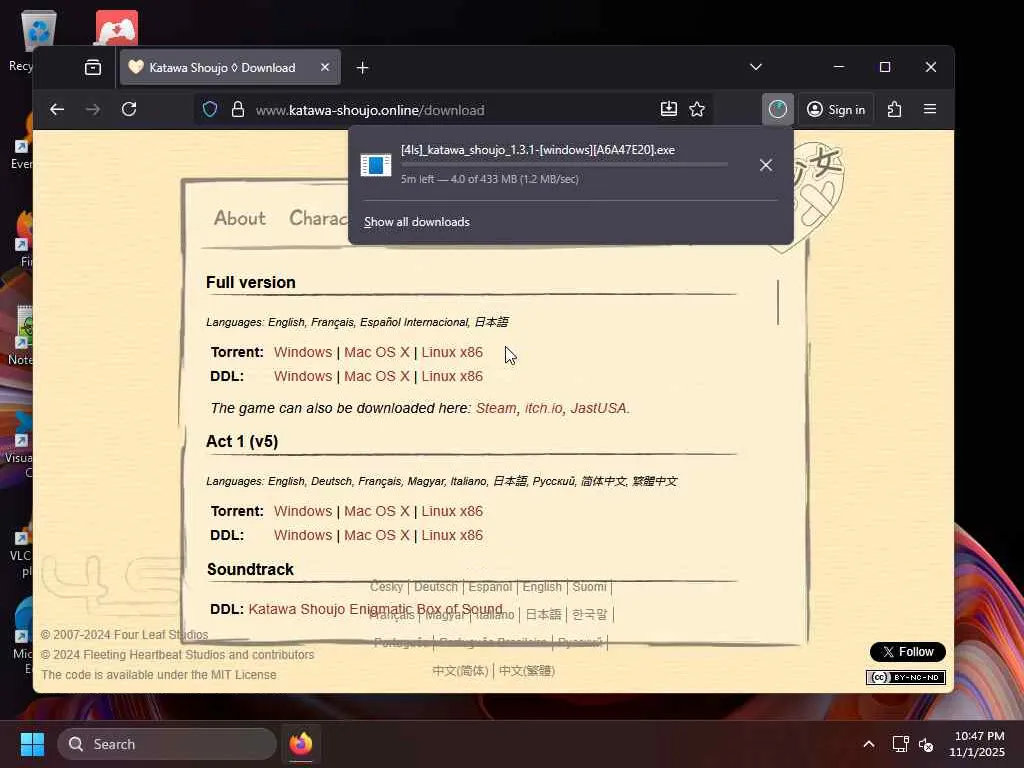Image resolution: width=1024 pixels, height=768 pixels.
Task: Open Katawa Shoujo Enigmatic Box of Sound link
Action: click(x=376, y=609)
